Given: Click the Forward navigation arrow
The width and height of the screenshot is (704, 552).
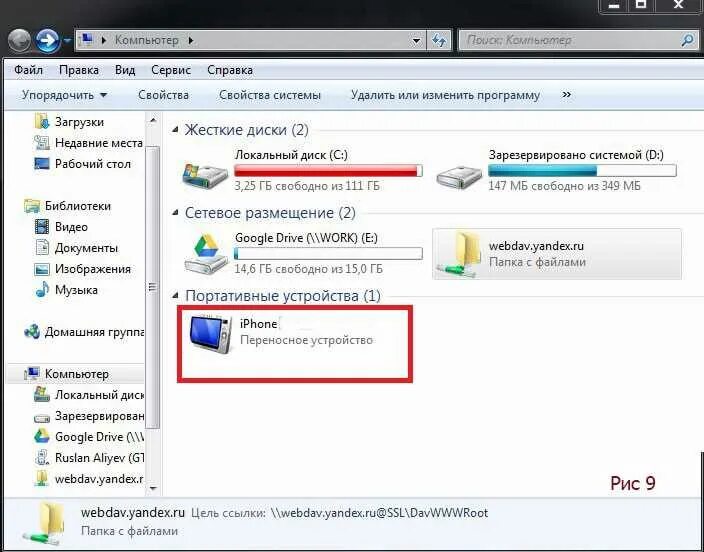Looking at the screenshot, I should pos(47,41).
